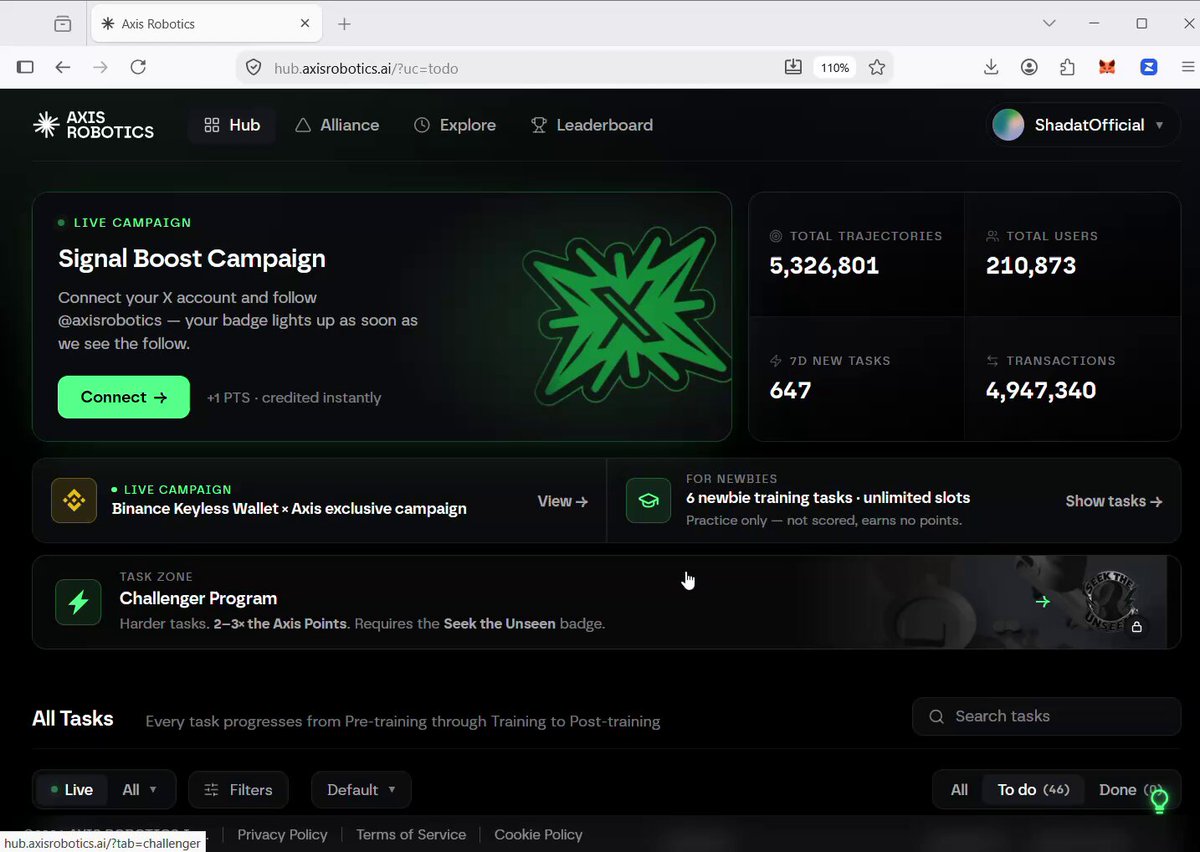Open Firefox sidebar toggle icon
The height and width of the screenshot is (852, 1200).
pos(26,67)
